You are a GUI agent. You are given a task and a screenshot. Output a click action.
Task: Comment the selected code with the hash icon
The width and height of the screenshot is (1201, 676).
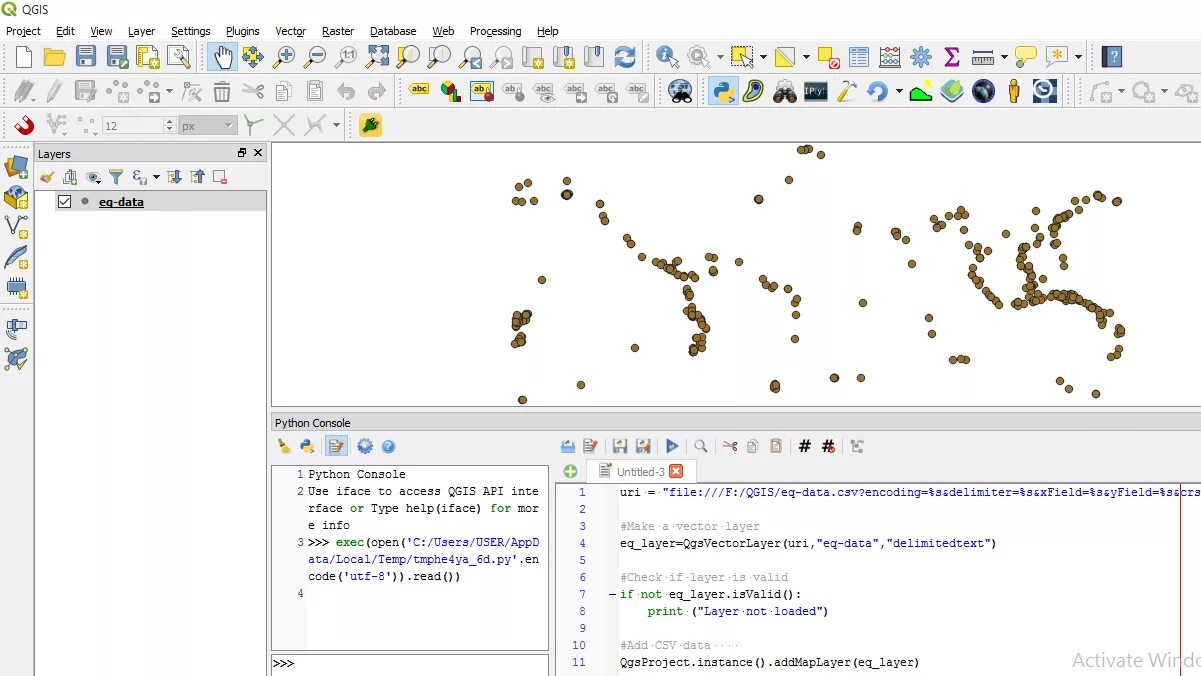point(805,447)
